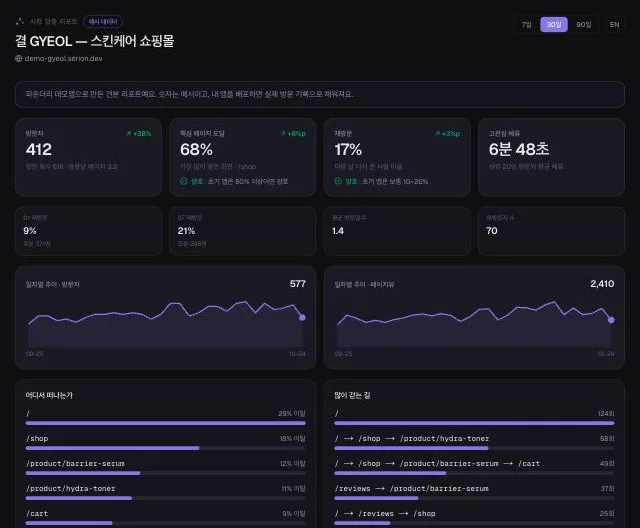Click the endpoint dot on the 577 chart
The height and width of the screenshot is (528, 640).
[x=302, y=317]
